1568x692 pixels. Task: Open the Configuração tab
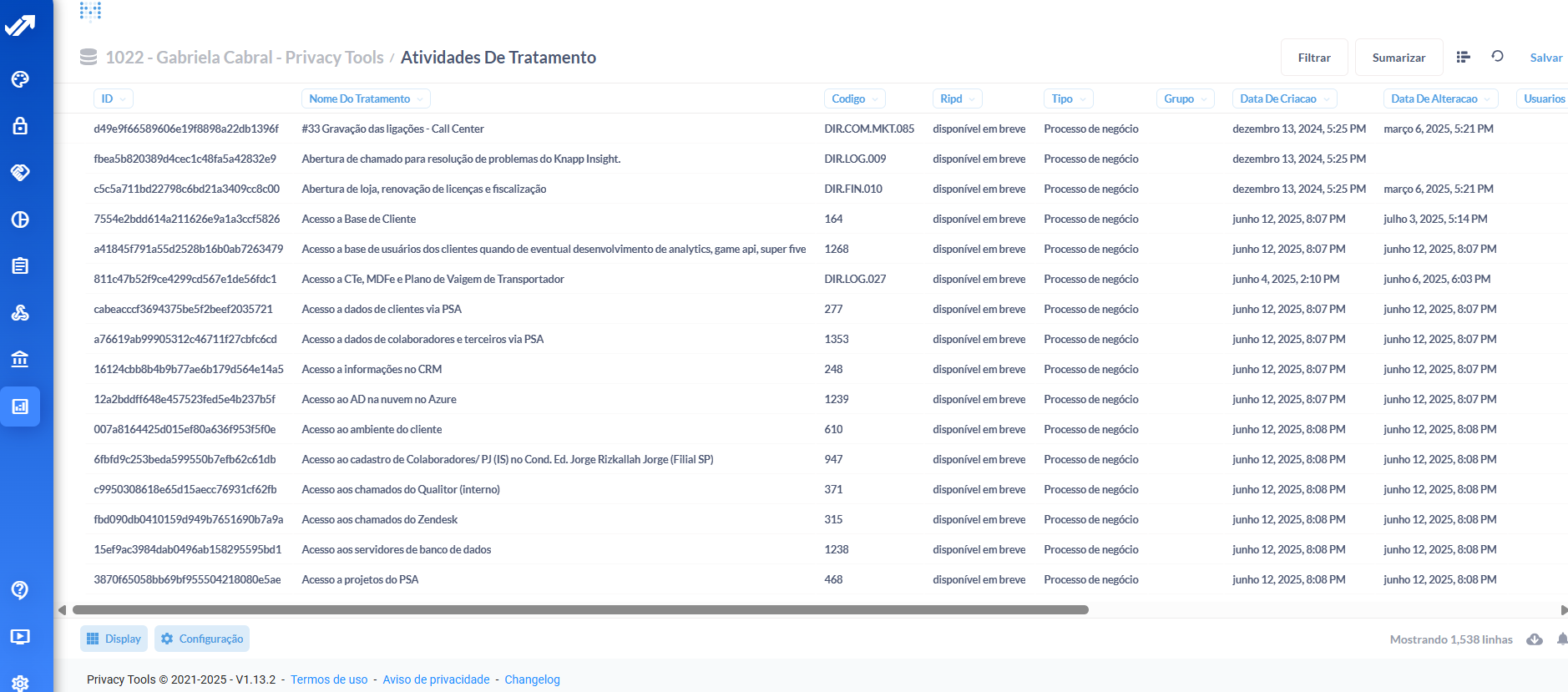click(202, 639)
